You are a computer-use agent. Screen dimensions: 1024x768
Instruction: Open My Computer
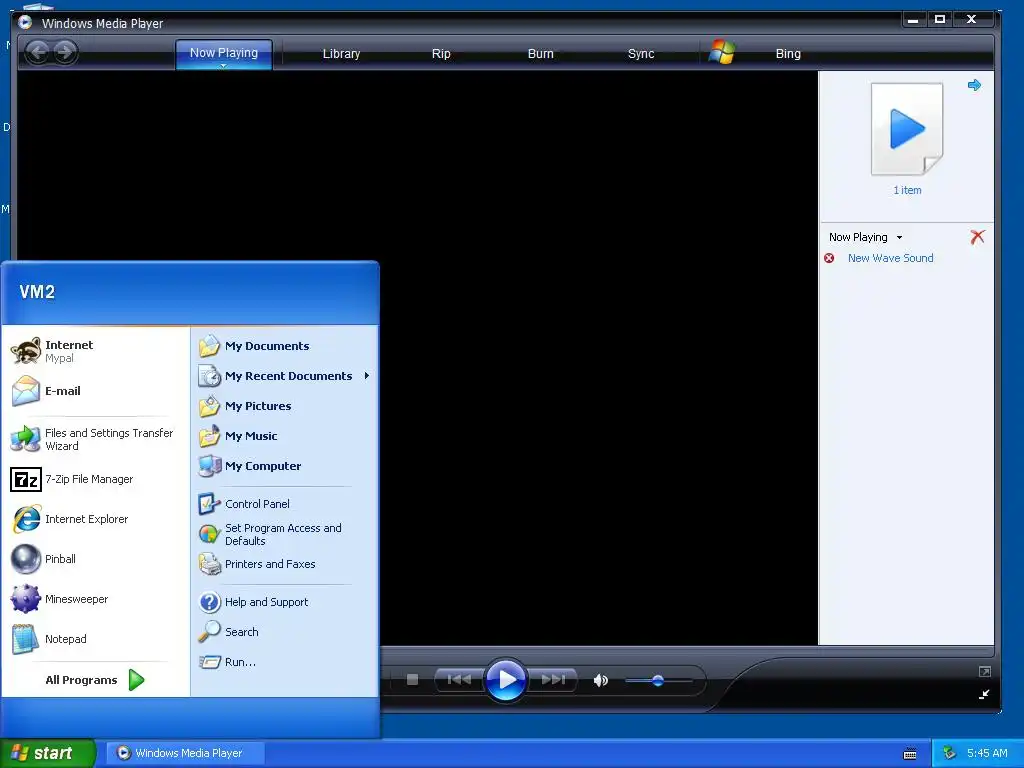coord(285,466)
